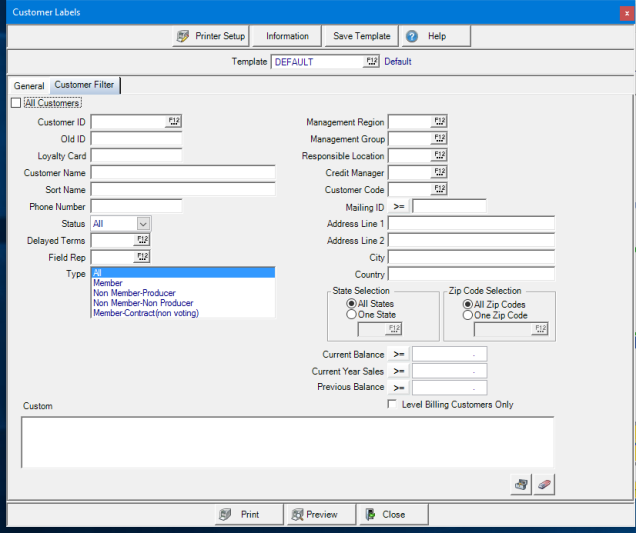636x533 pixels.
Task: Choose the One Zip Code option
Action: (467, 314)
